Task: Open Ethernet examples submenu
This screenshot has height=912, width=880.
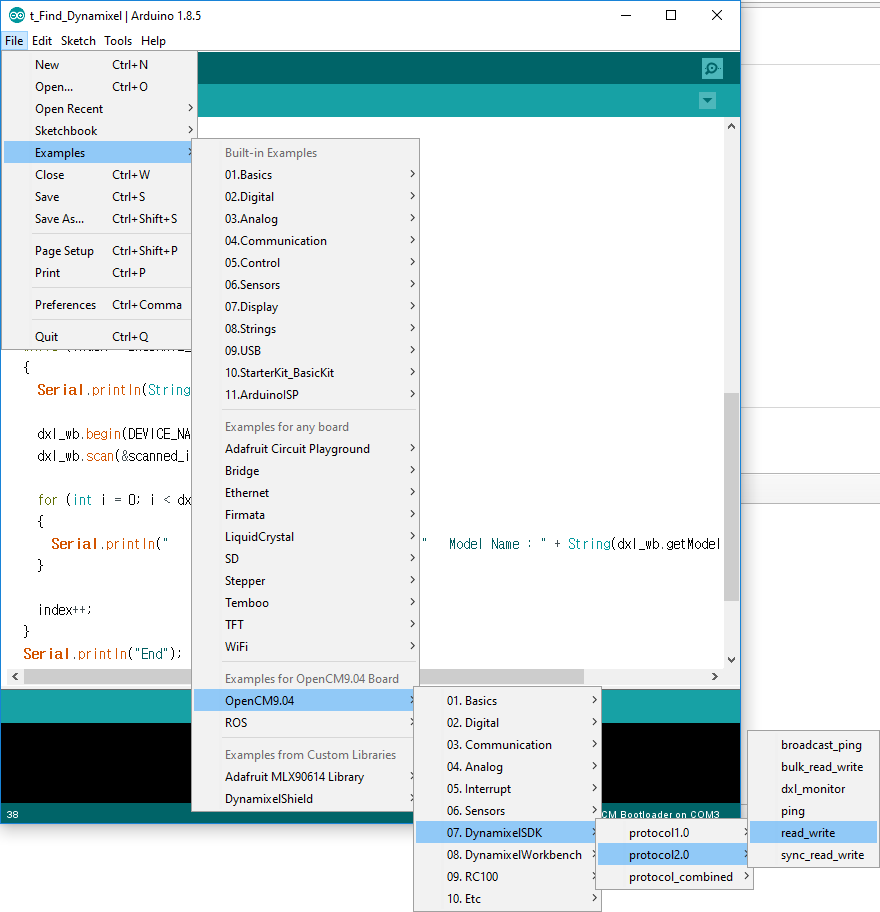Action: pyautogui.click(x=305, y=493)
